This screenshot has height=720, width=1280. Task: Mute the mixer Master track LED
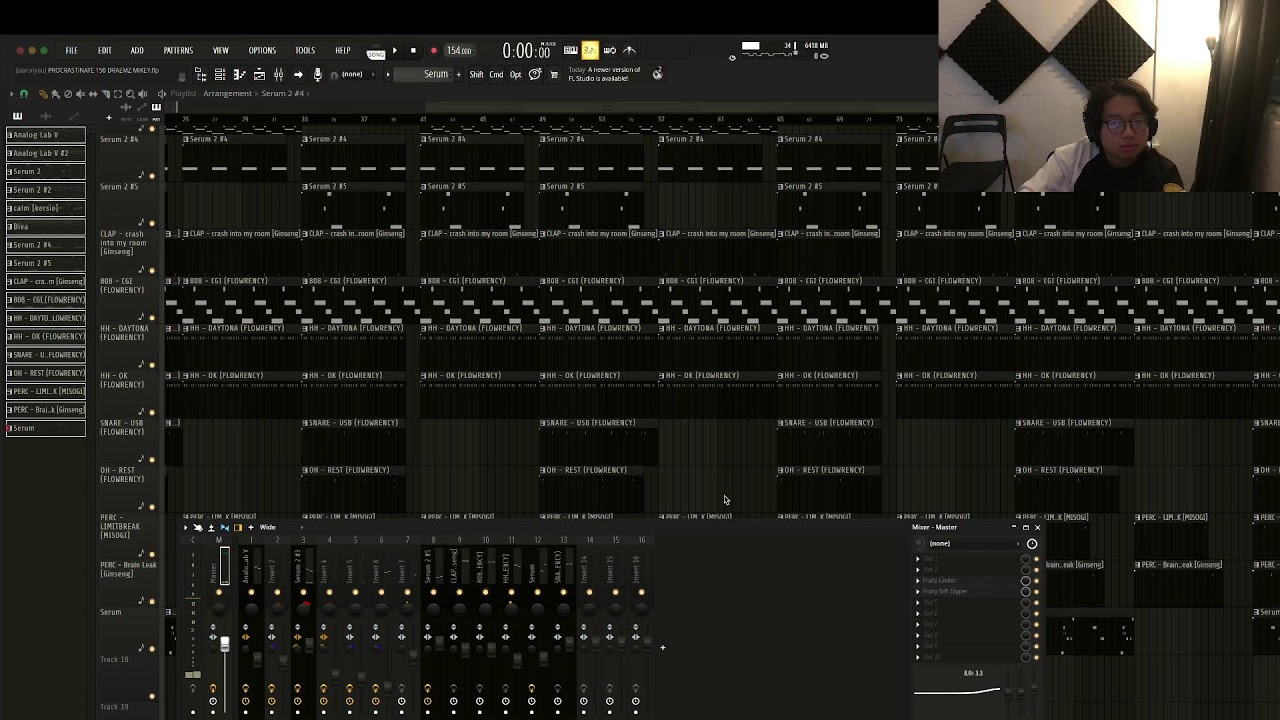pyautogui.click(x=219, y=592)
